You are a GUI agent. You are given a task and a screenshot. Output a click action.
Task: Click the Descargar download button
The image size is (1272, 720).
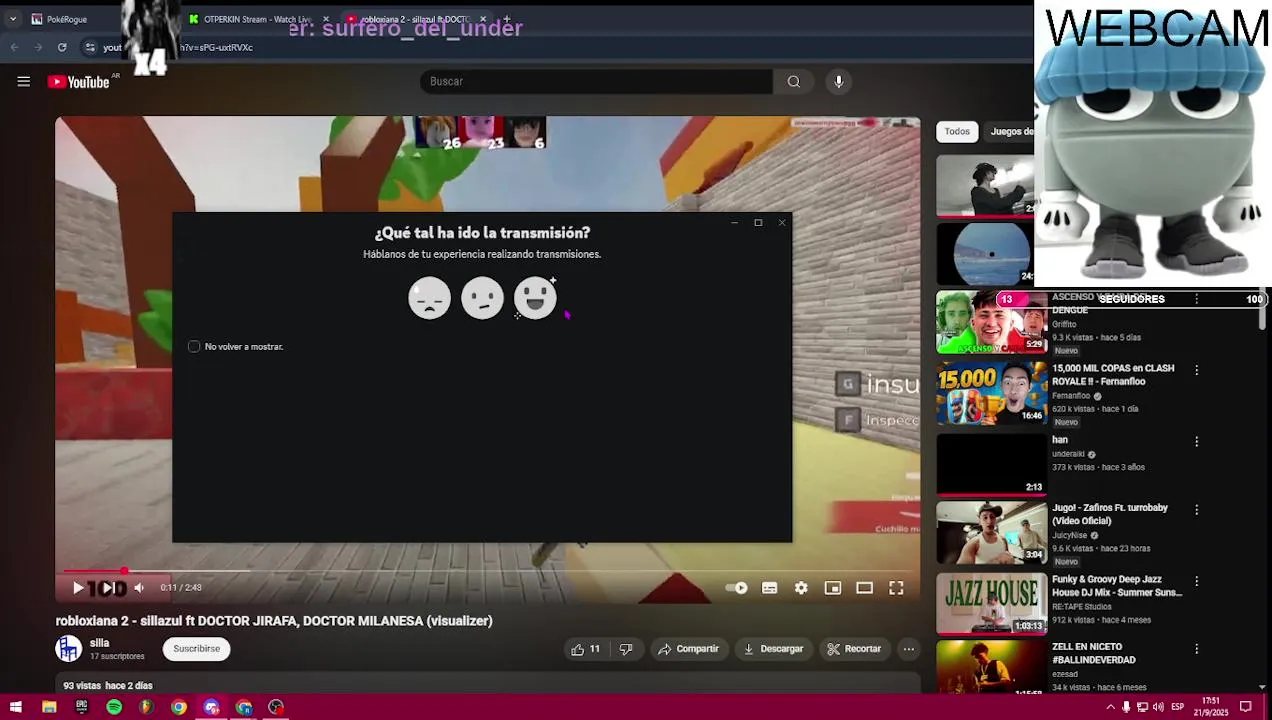773,649
